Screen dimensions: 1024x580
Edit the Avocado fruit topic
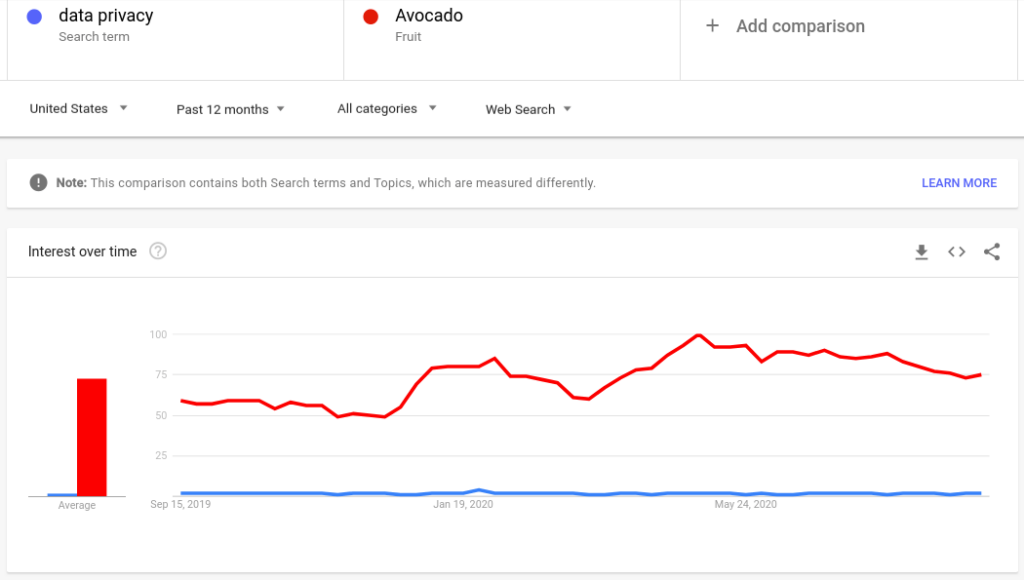tap(429, 16)
